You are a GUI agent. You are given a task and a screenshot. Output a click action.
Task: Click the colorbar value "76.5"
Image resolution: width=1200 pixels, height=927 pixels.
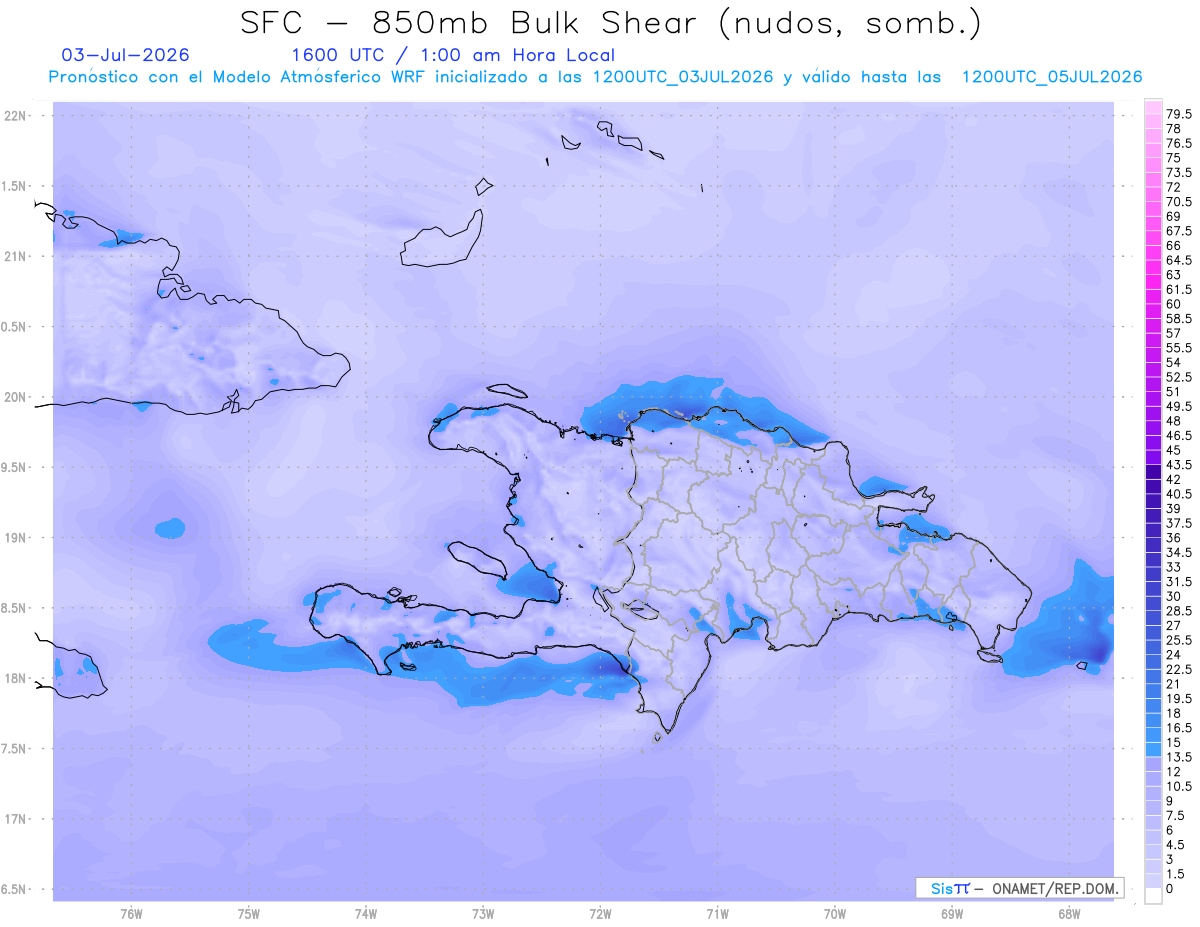pyautogui.click(x=1180, y=143)
